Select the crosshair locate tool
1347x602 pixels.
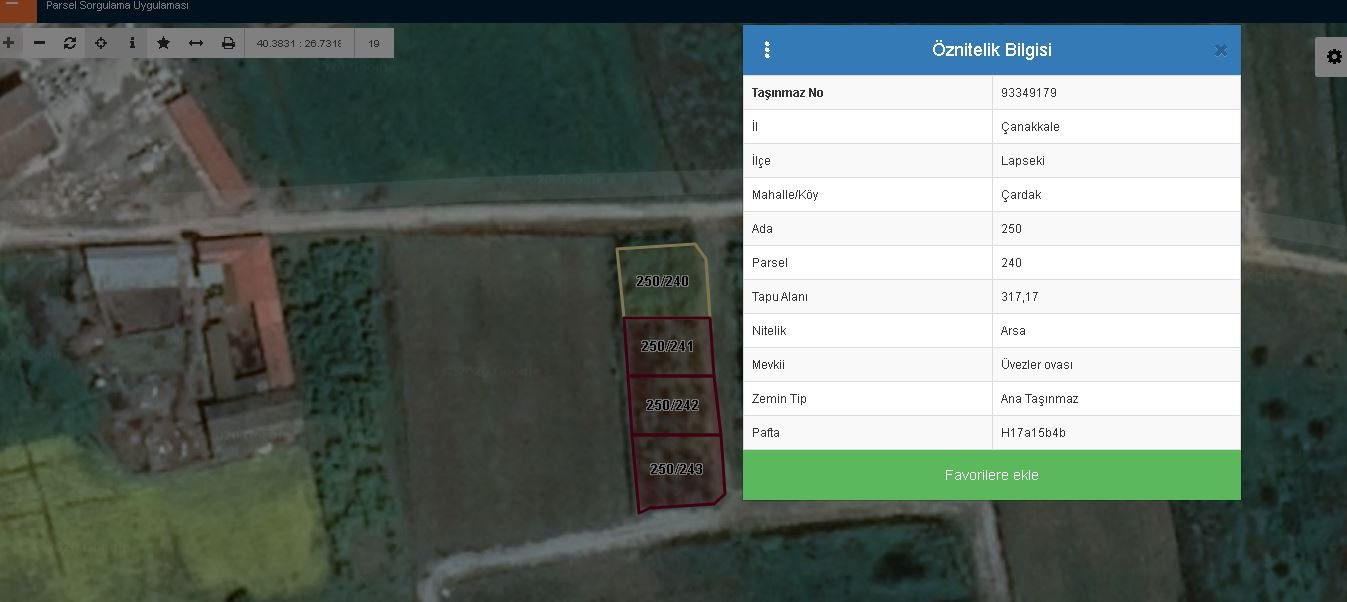[x=101, y=43]
